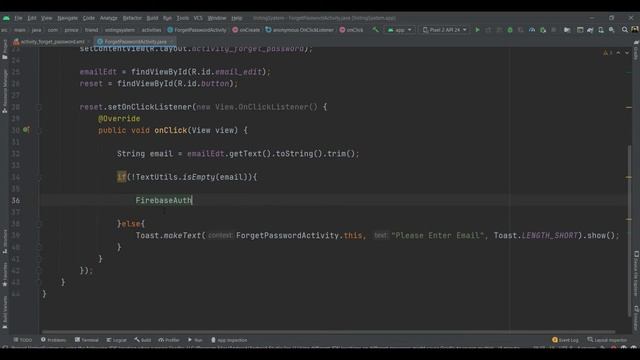Viewport: 640px width, 360px height.
Task: Open the Layout Inspector panel
Action: pyautogui.click(x=607, y=340)
